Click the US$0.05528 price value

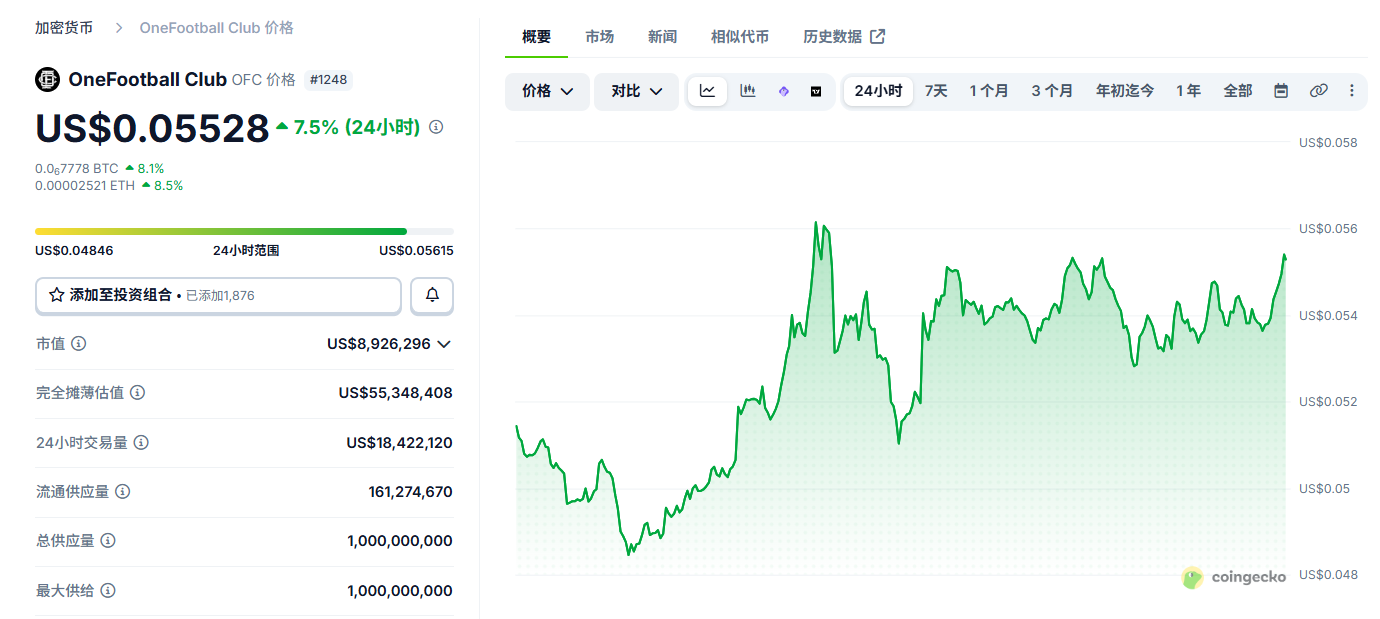coord(152,128)
